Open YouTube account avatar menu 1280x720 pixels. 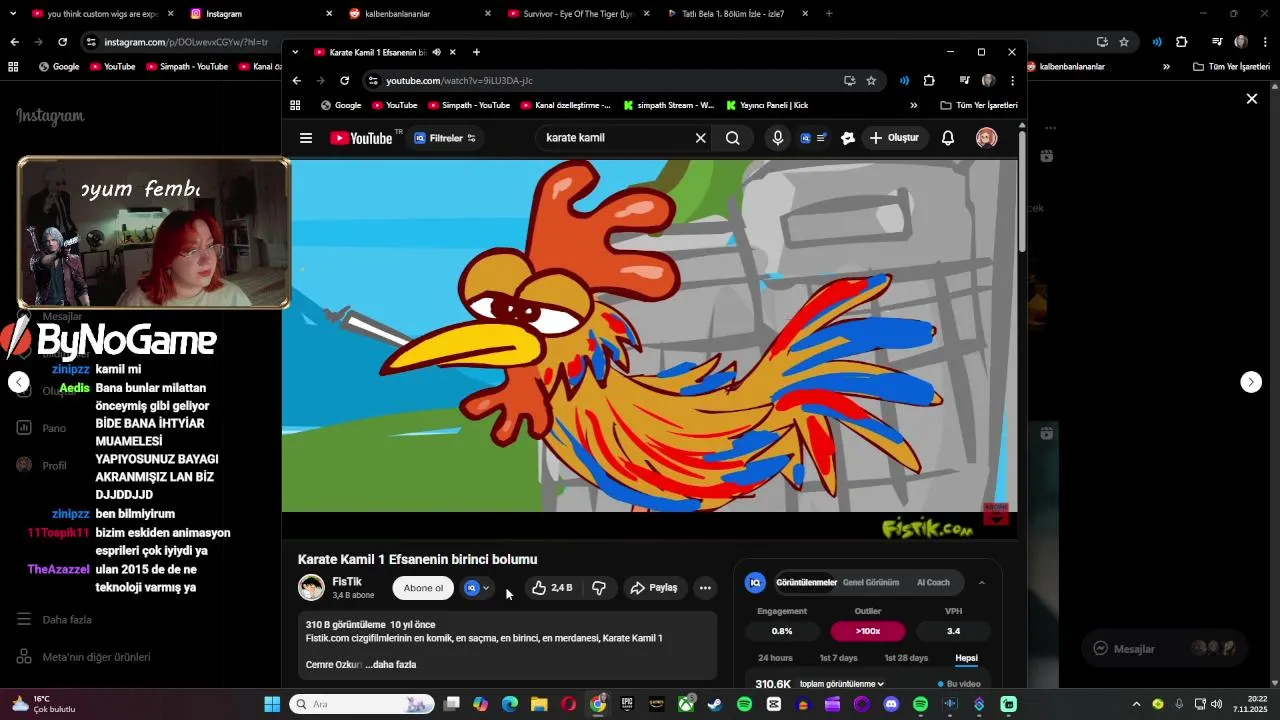point(987,138)
